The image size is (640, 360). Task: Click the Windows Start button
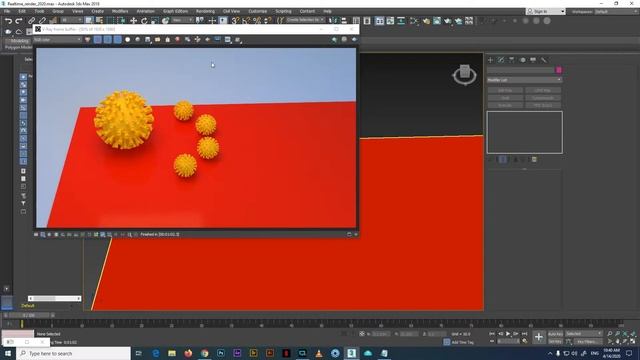coord(8,353)
